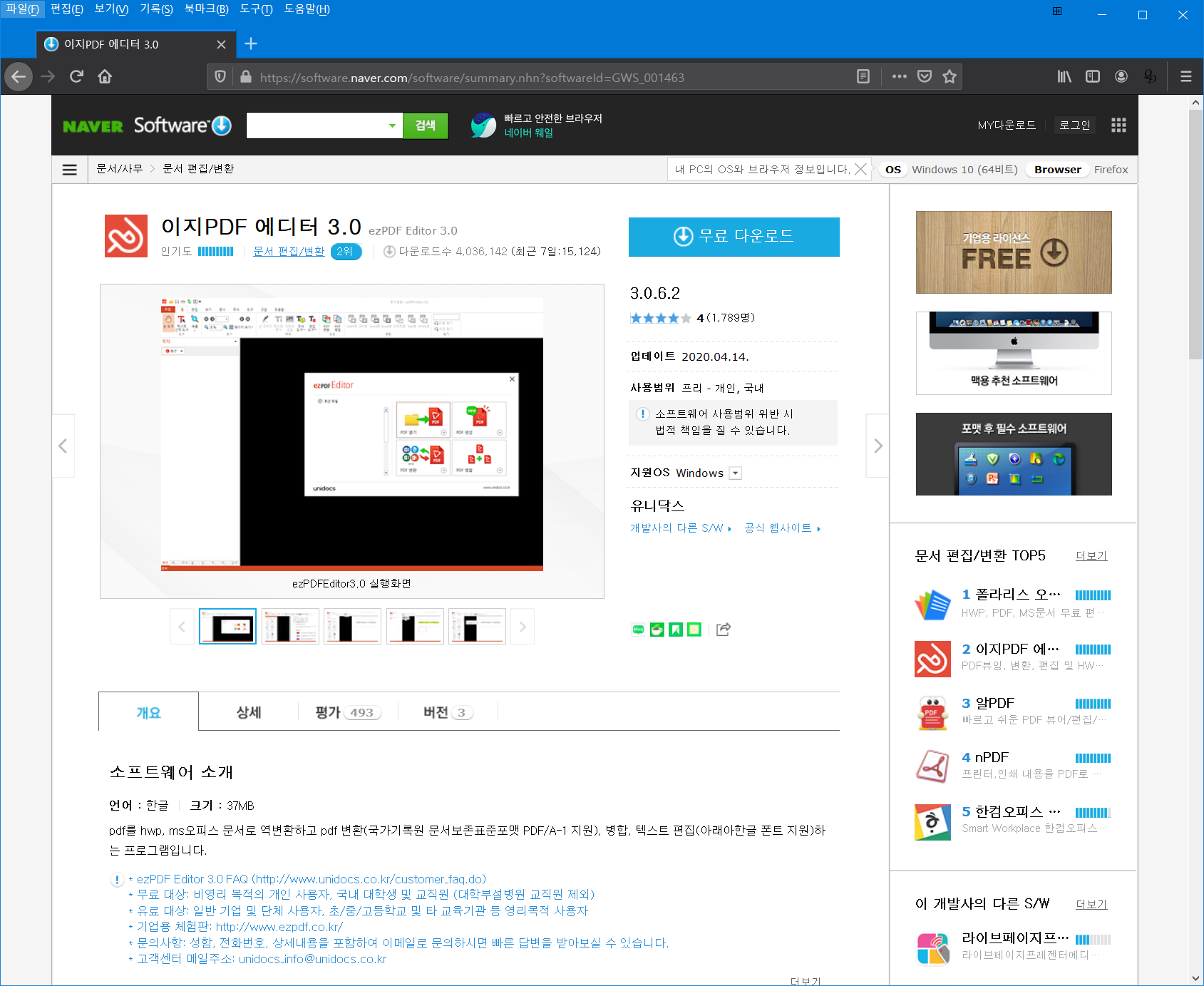
Task: Open the 북마크 menu
Action: click(x=206, y=9)
